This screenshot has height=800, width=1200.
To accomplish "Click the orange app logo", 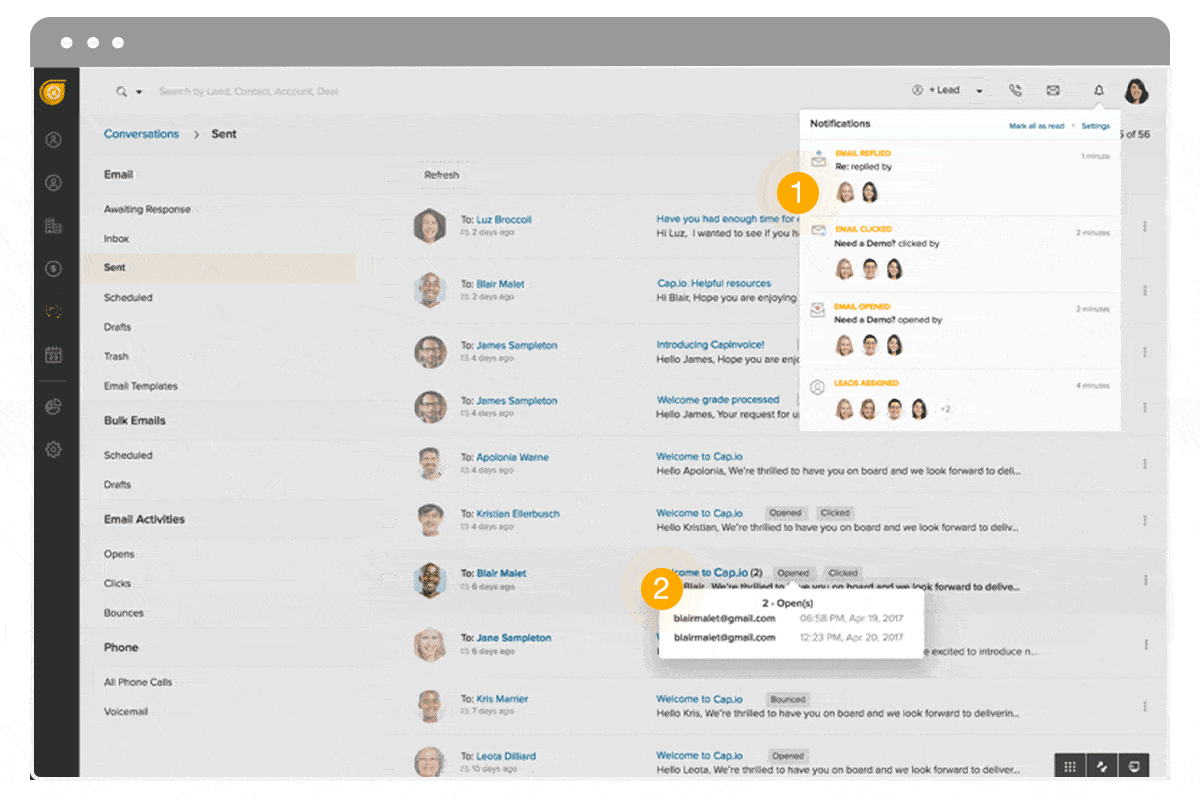I will point(52,93).
